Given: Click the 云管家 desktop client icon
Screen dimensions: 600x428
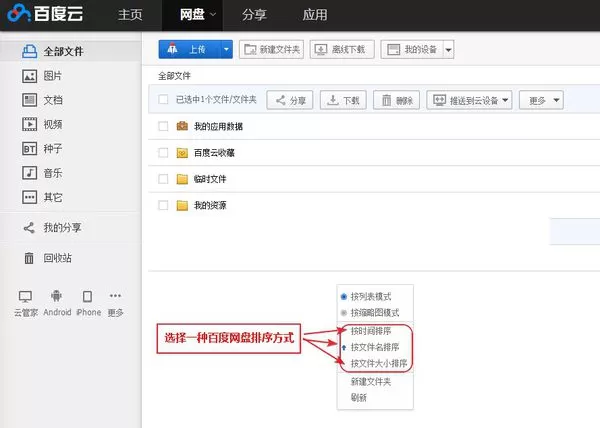Looking at the screenshot, I should coord(26,296).
